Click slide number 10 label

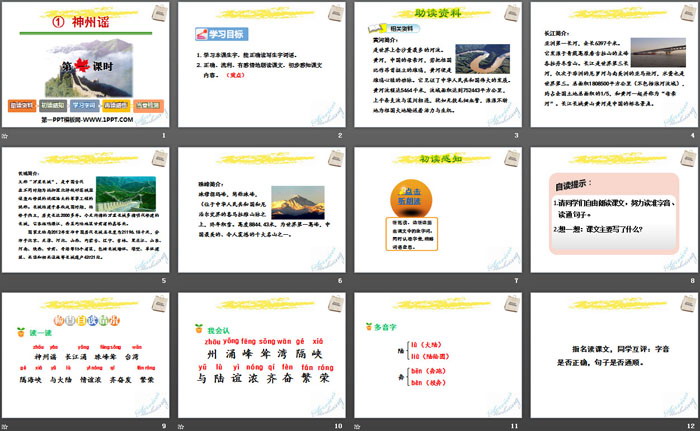[x=338, y=426]
